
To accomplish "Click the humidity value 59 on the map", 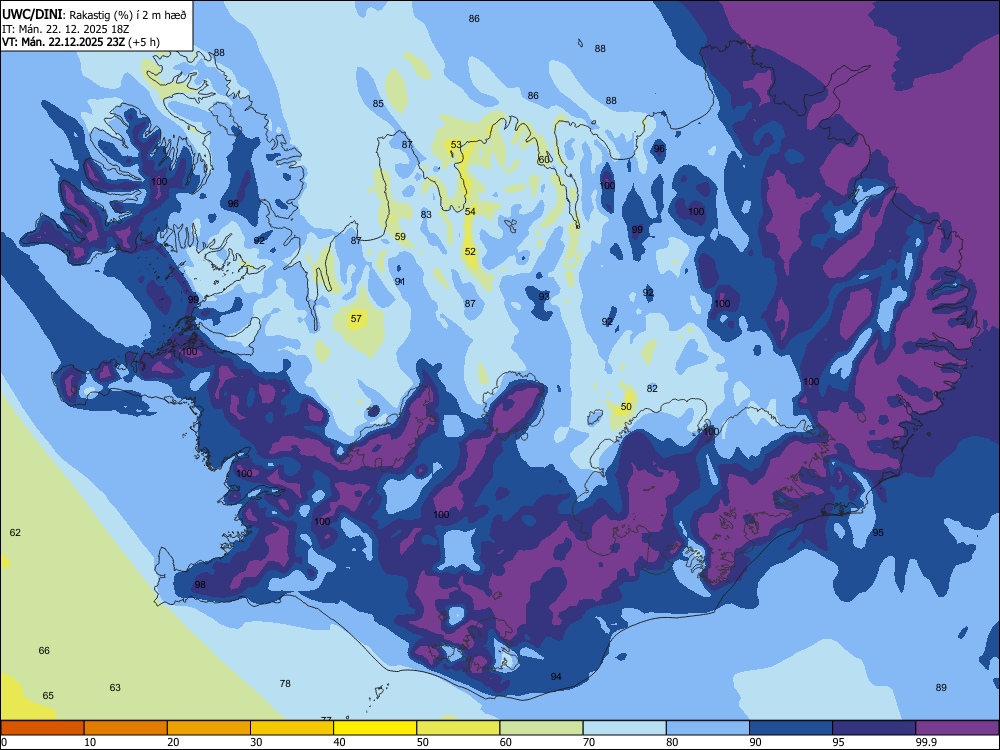I will (x=400, y=237).
